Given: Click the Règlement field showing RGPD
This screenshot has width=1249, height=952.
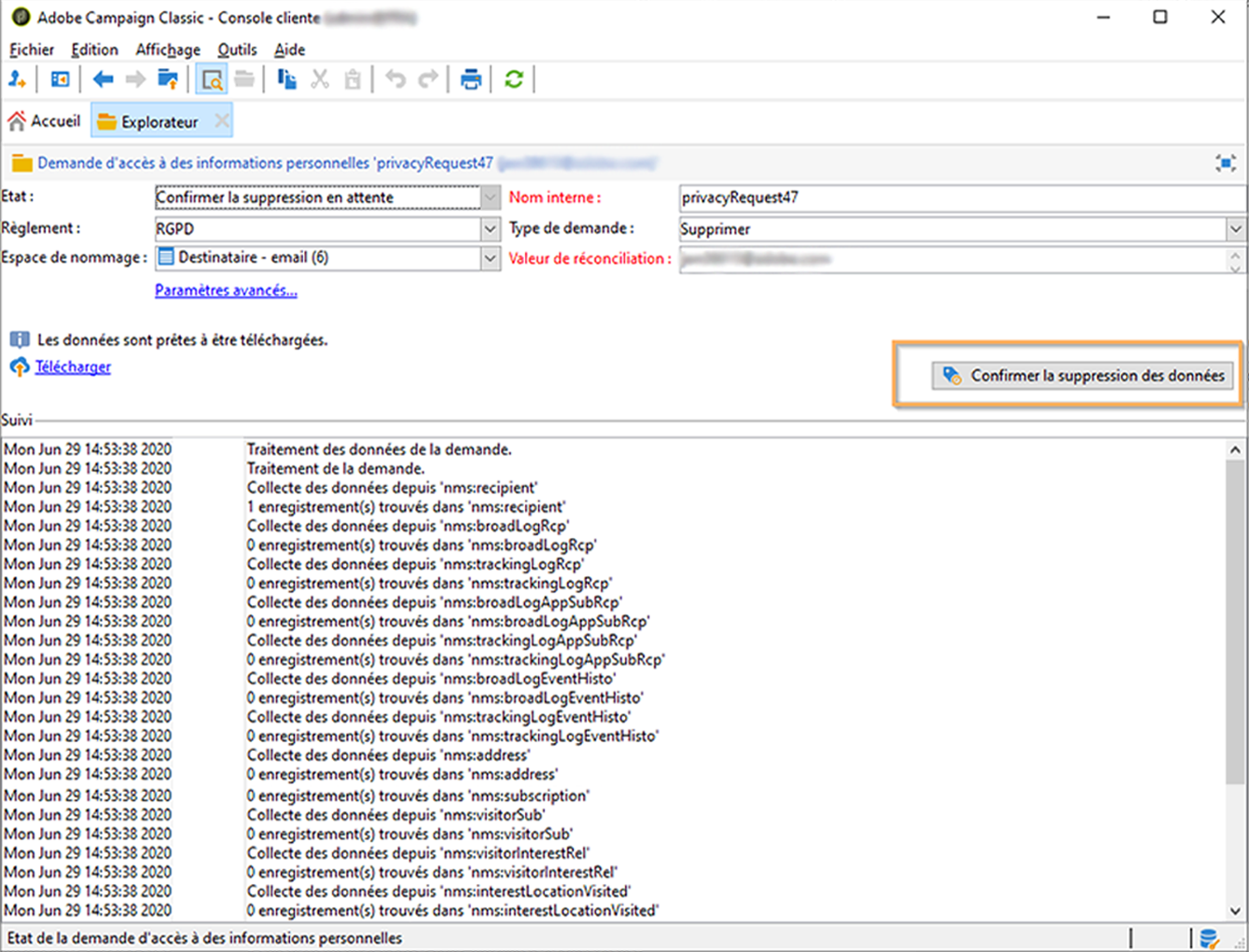Looking at the screenshot, I should tap(318, 228).
